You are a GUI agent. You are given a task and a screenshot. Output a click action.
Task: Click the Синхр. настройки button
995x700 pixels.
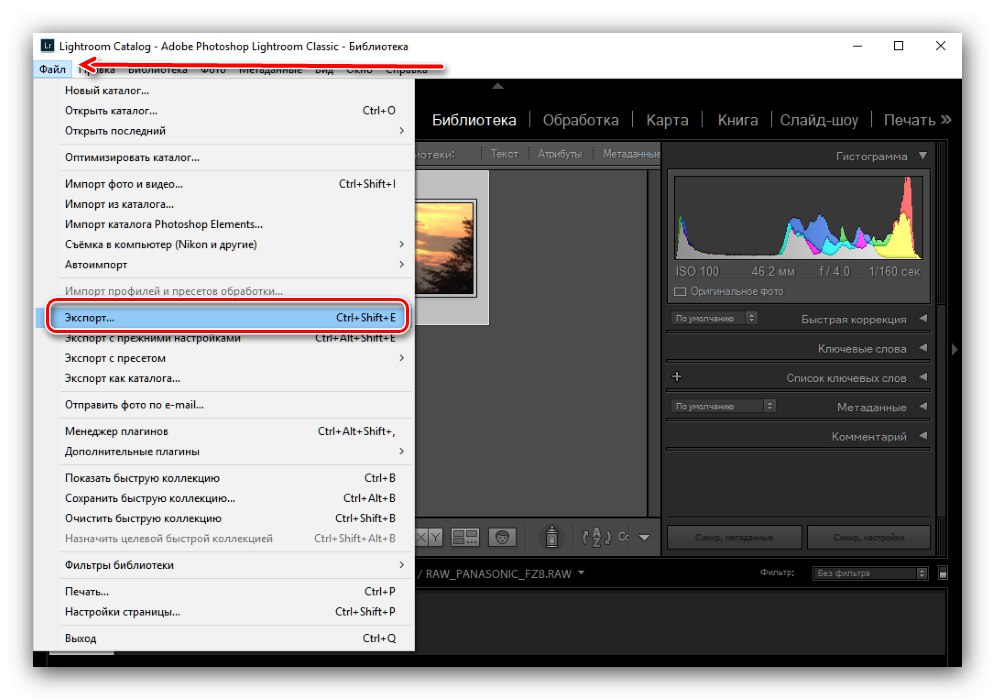[x=869, y=536]
